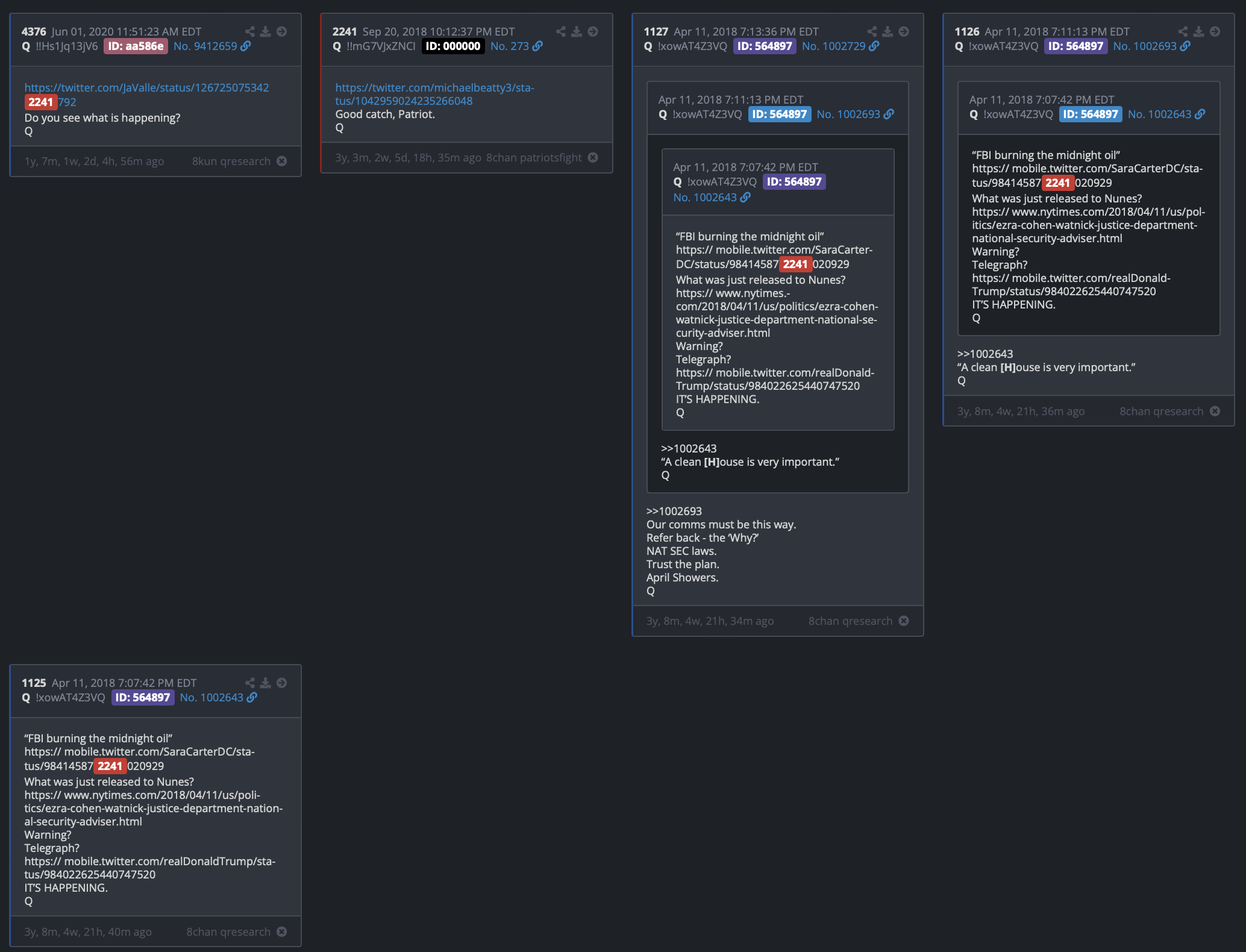Open post 1127 via arrow icon

click(904, 31)
